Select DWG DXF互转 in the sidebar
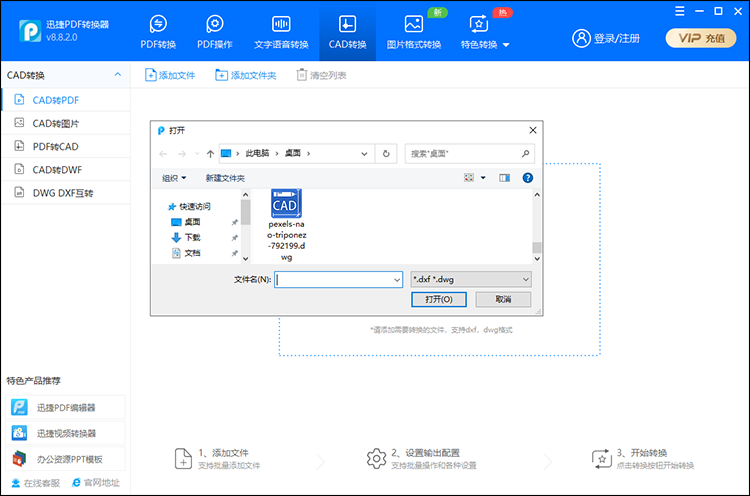750x496 pixels. pyautogui.click(x=66, y=193)
